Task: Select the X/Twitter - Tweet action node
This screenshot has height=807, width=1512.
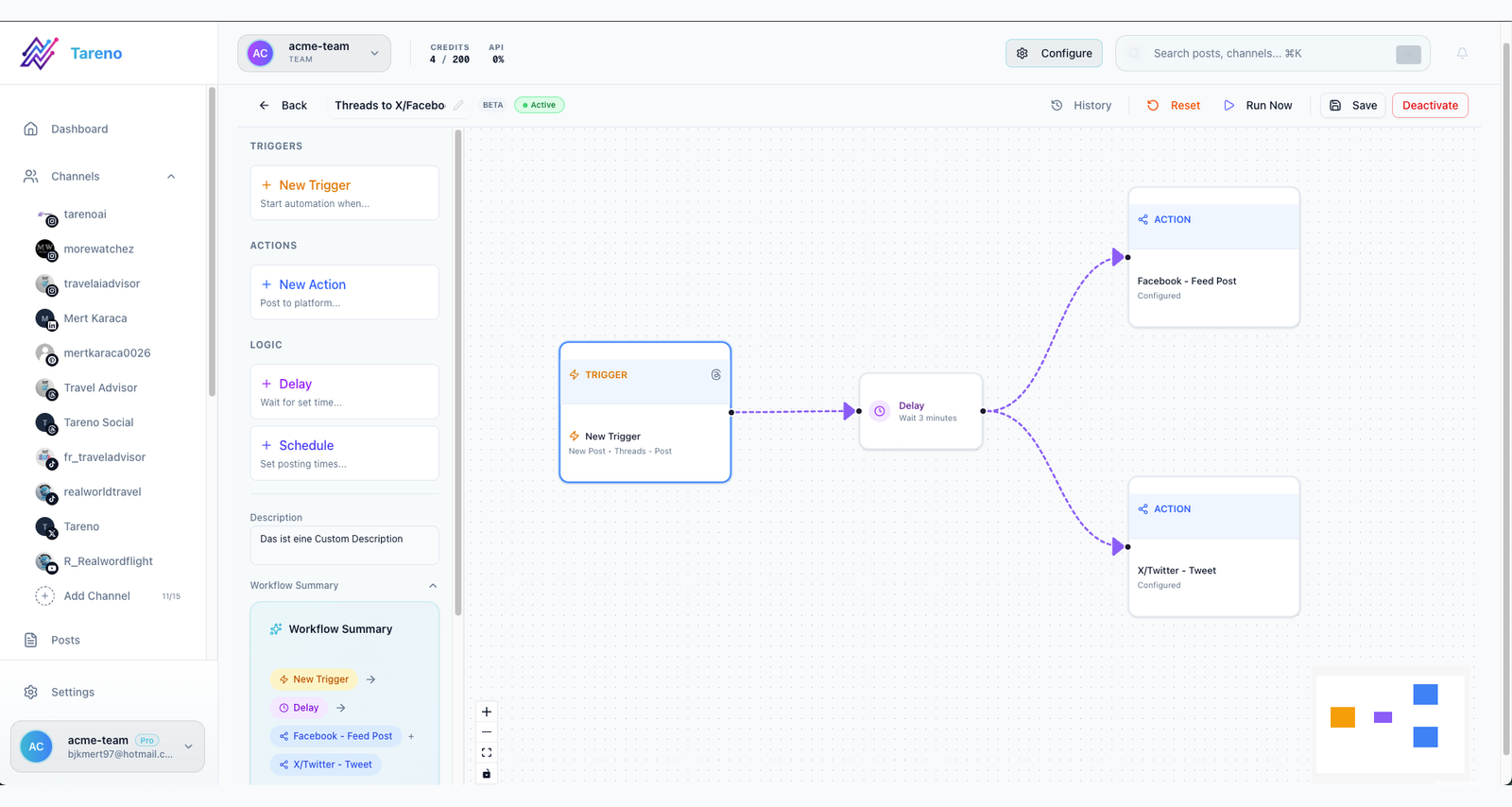Action: pos(1214,547)
